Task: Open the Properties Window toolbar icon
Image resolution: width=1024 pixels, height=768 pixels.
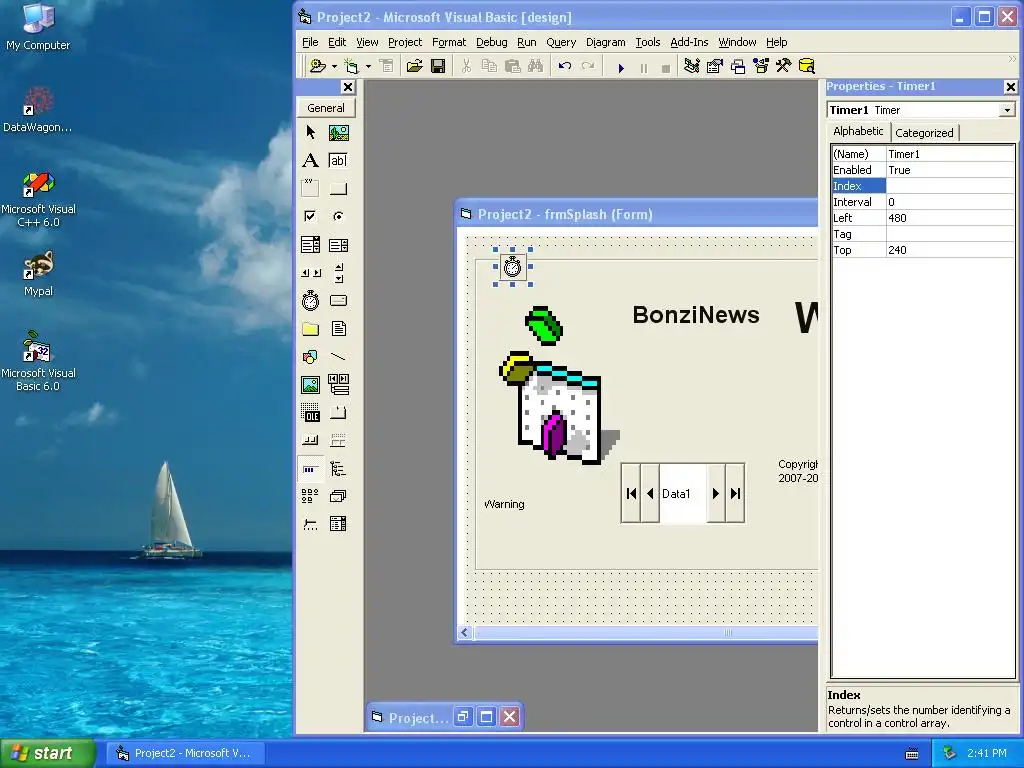Action: [715, 66]
